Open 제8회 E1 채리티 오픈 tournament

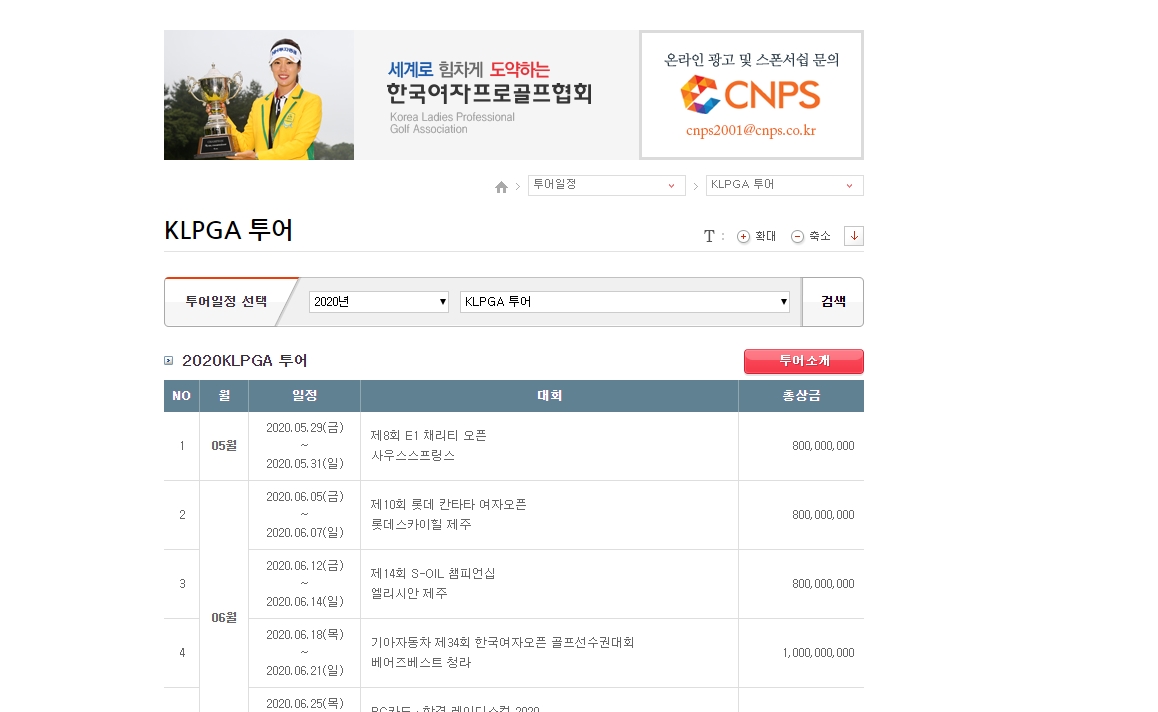(x=428, y=436)
